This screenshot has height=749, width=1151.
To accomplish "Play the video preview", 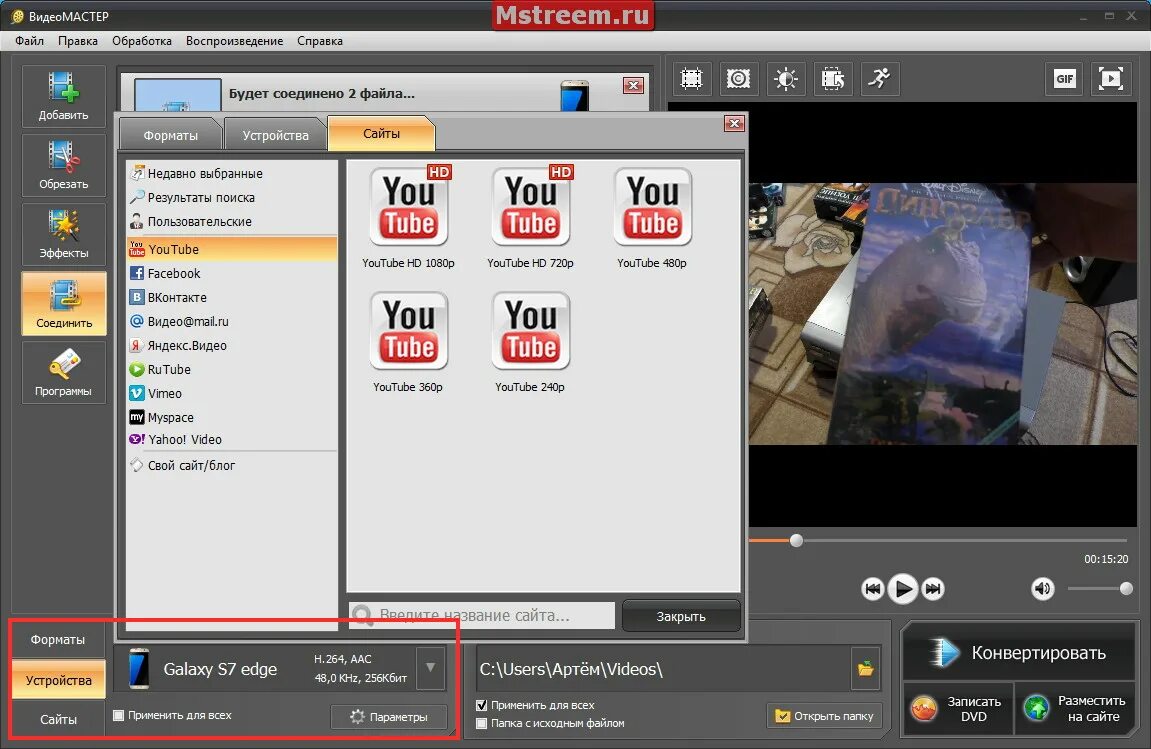I will 903,588.
